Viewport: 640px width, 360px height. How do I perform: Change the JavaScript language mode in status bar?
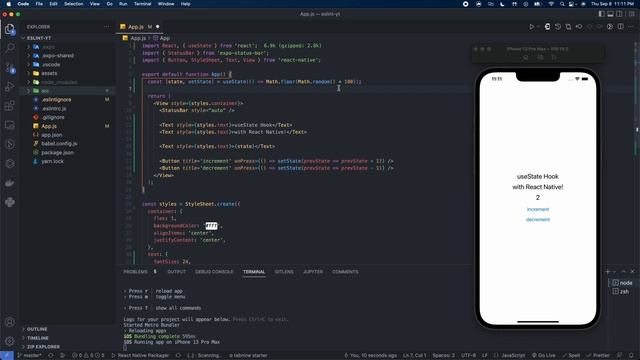tap(512, 356)
